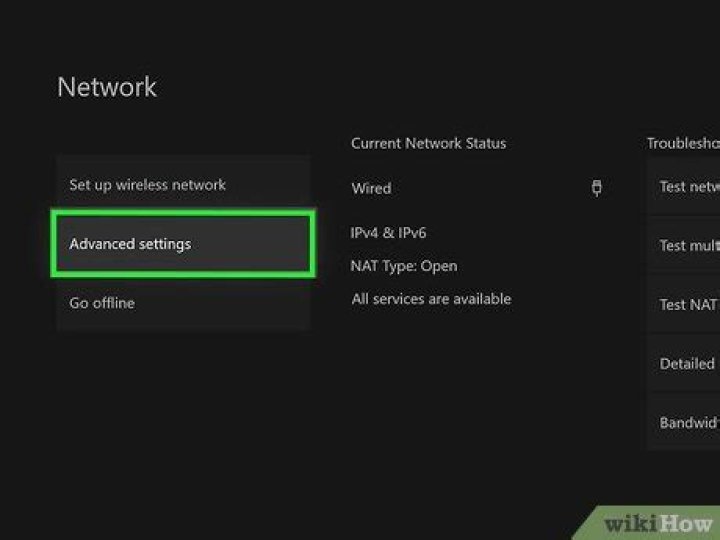Start the Test multiplayer connection tile

tap(686, 245)
